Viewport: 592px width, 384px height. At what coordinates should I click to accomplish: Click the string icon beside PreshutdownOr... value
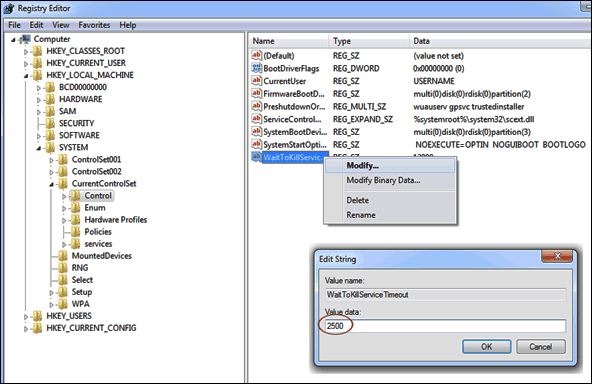point(257,106)
